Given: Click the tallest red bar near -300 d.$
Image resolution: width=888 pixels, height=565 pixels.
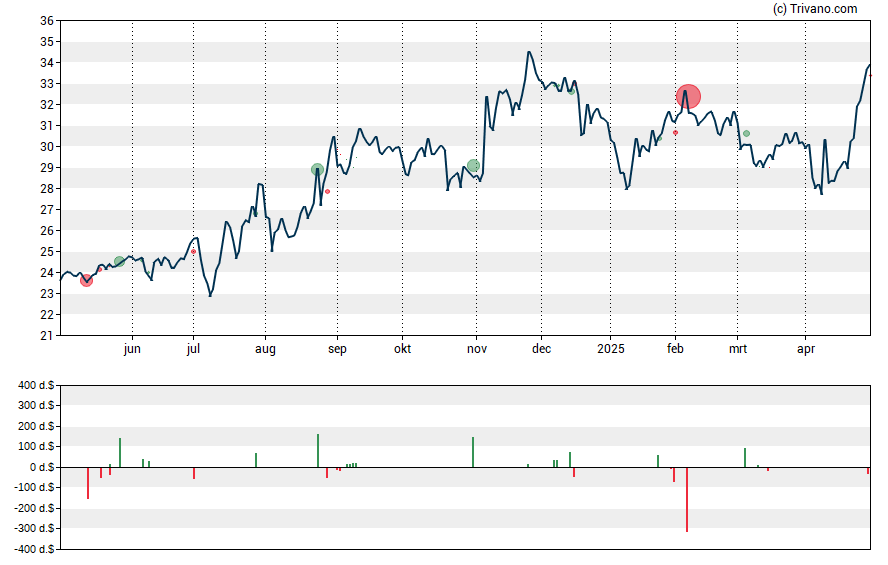Looking at the screenshot, I should [x=687, y=499].
